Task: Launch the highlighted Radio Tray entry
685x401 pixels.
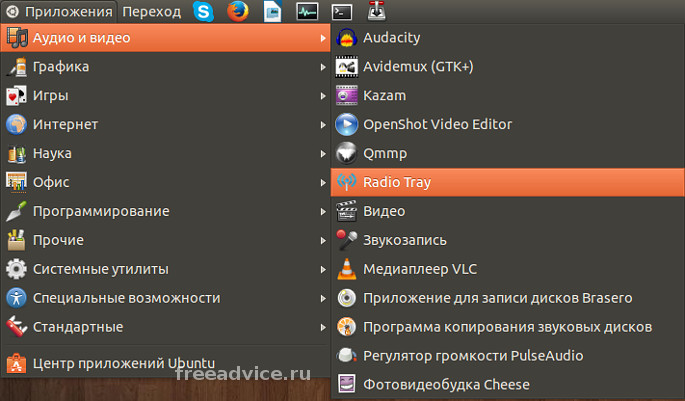Action: pyautogui.click(x=508, y=182)
